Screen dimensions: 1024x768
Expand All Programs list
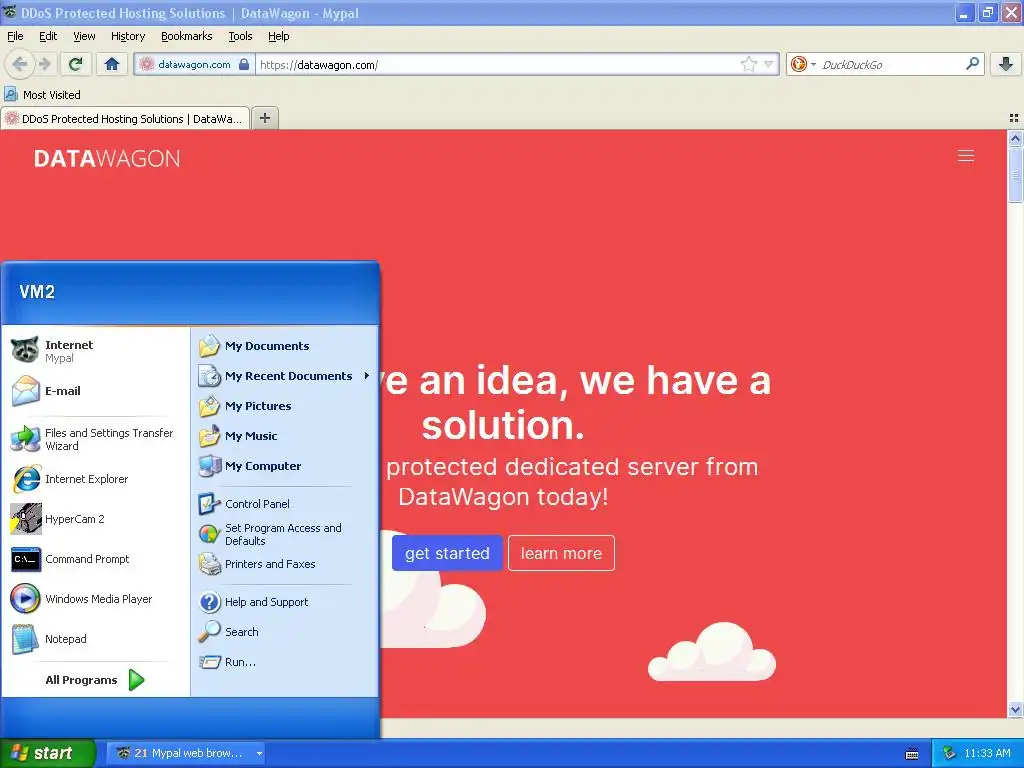[x=95, y=680]
